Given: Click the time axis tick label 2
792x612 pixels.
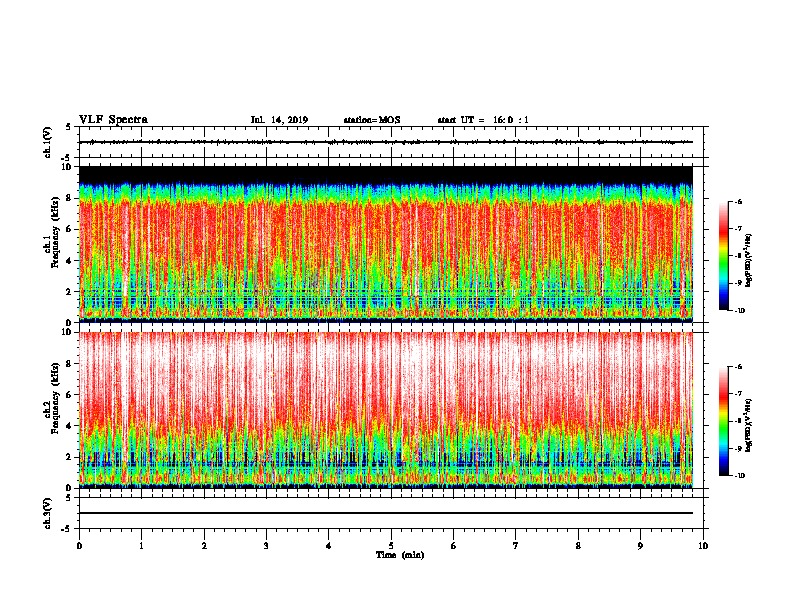Looking at the screenshot, I should [204, 546].
